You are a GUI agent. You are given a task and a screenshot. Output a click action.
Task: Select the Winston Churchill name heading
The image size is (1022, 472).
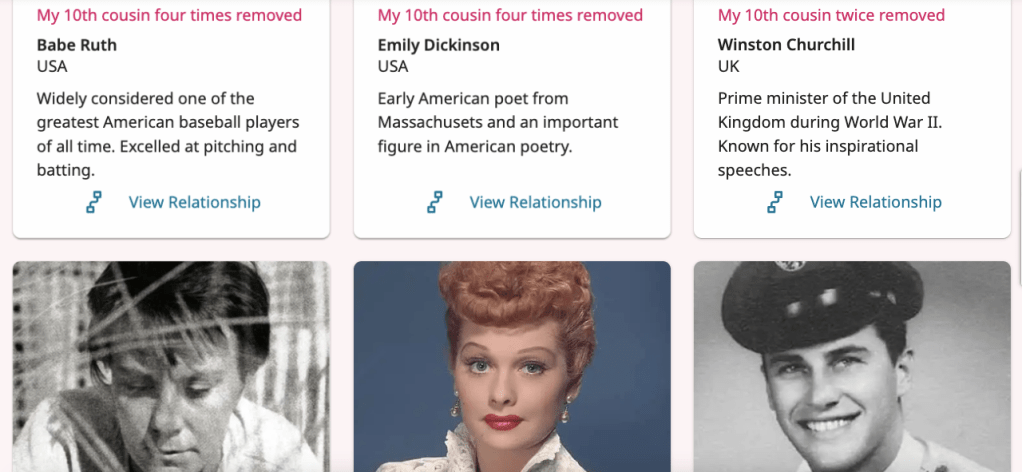(786, 45)
